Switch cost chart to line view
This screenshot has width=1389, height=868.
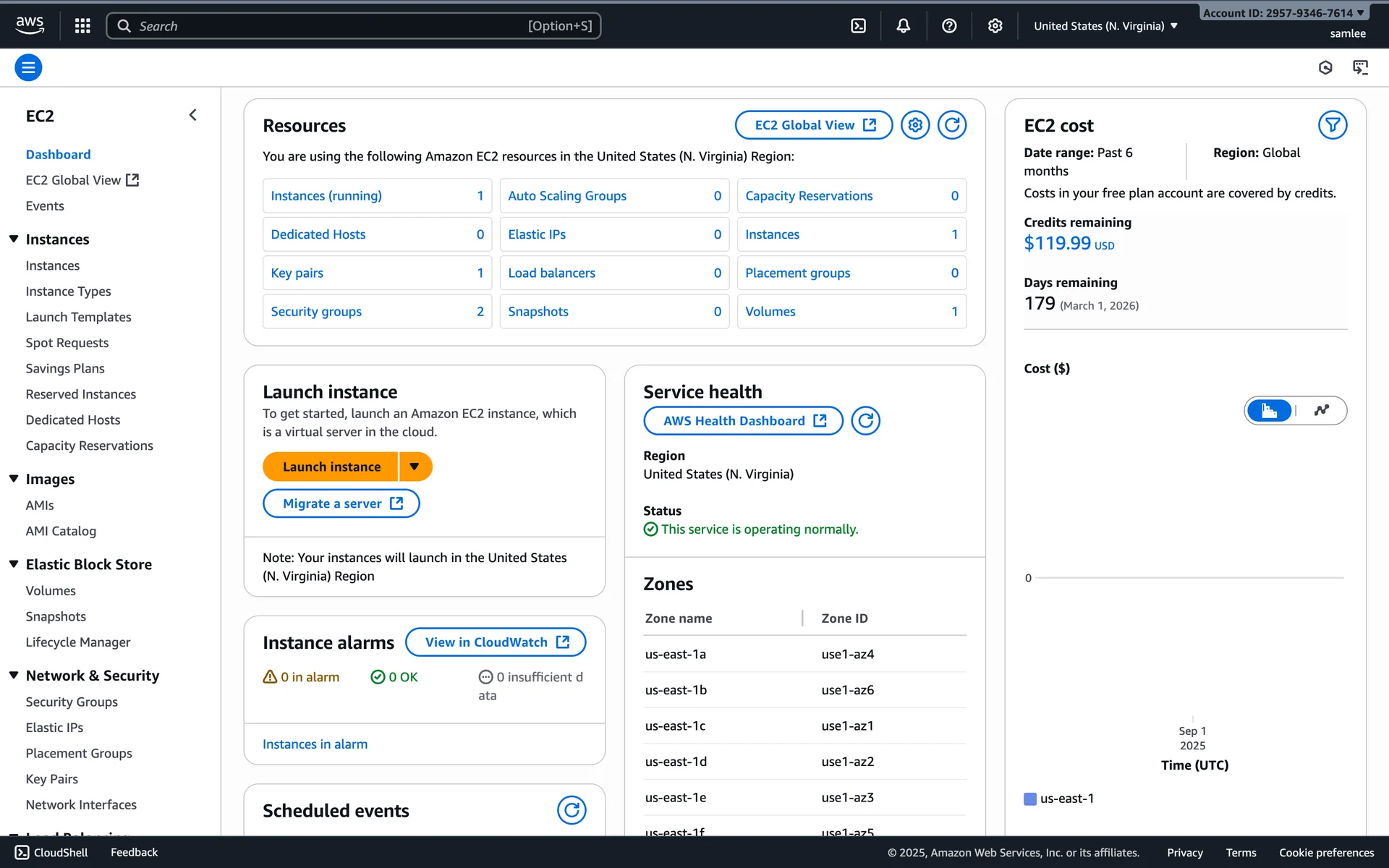1322,411
